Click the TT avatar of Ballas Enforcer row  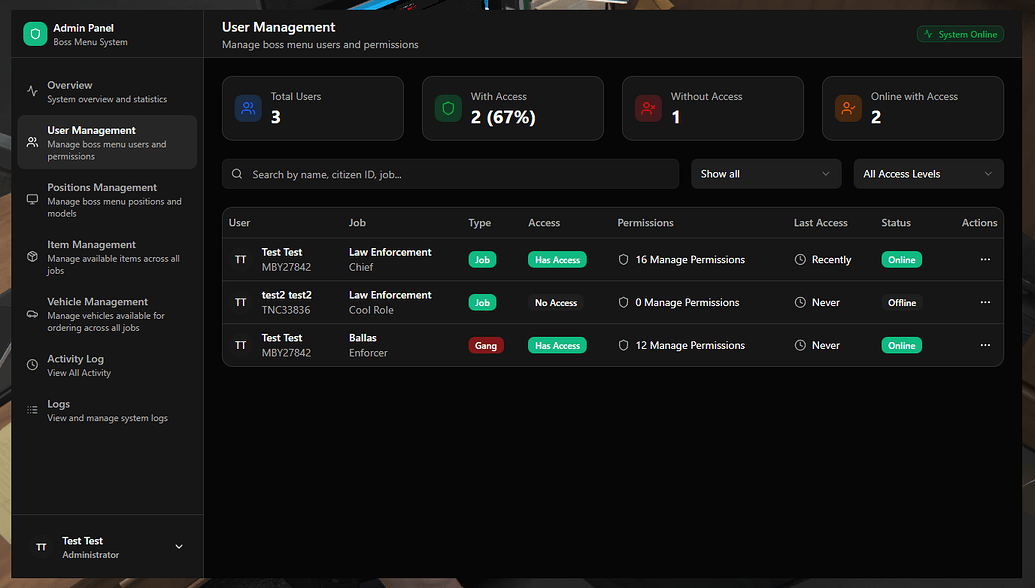[x=241, y=345]
